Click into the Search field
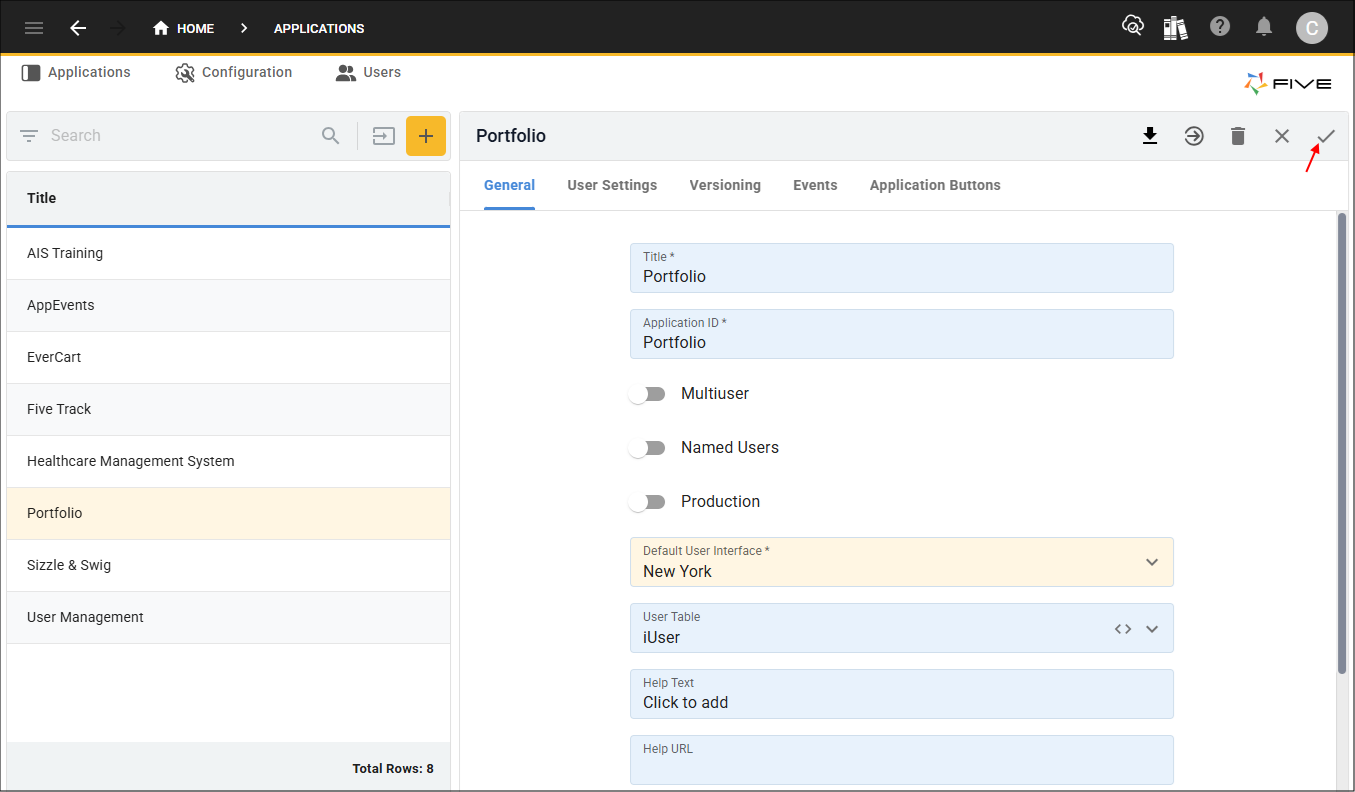Image resolution: width=1355 pixels, height=792 pixels. coord(180,136)
